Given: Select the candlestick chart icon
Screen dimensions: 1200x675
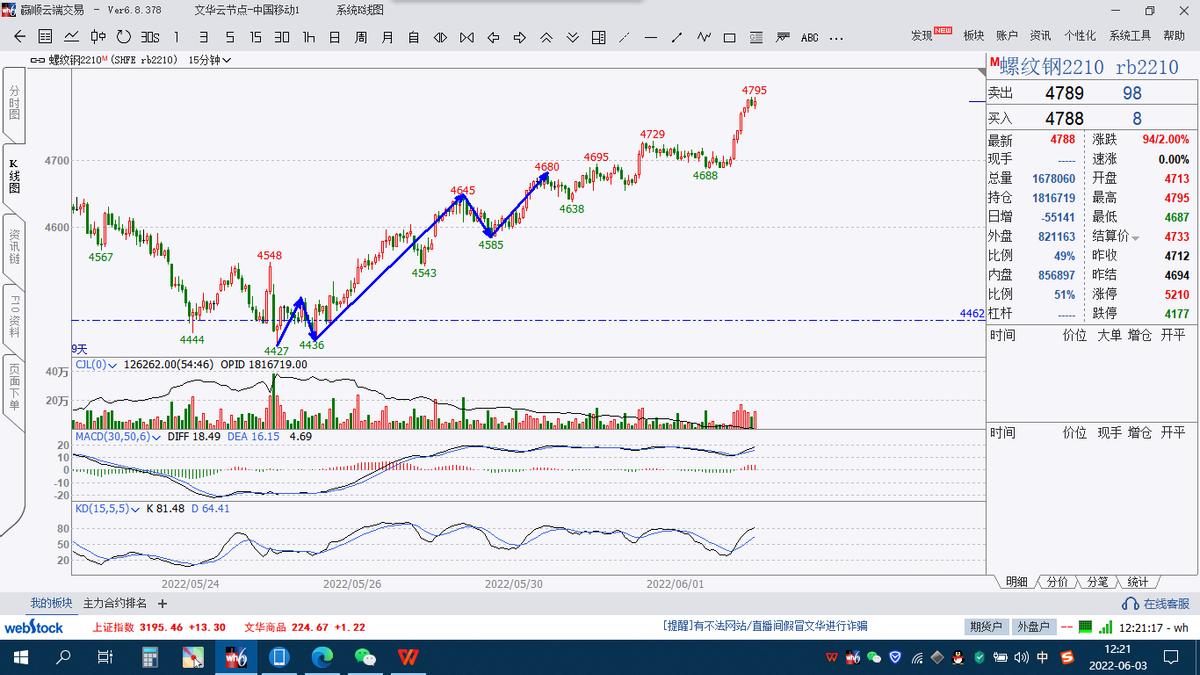Looking at the screenshot, I should point(98,37).
